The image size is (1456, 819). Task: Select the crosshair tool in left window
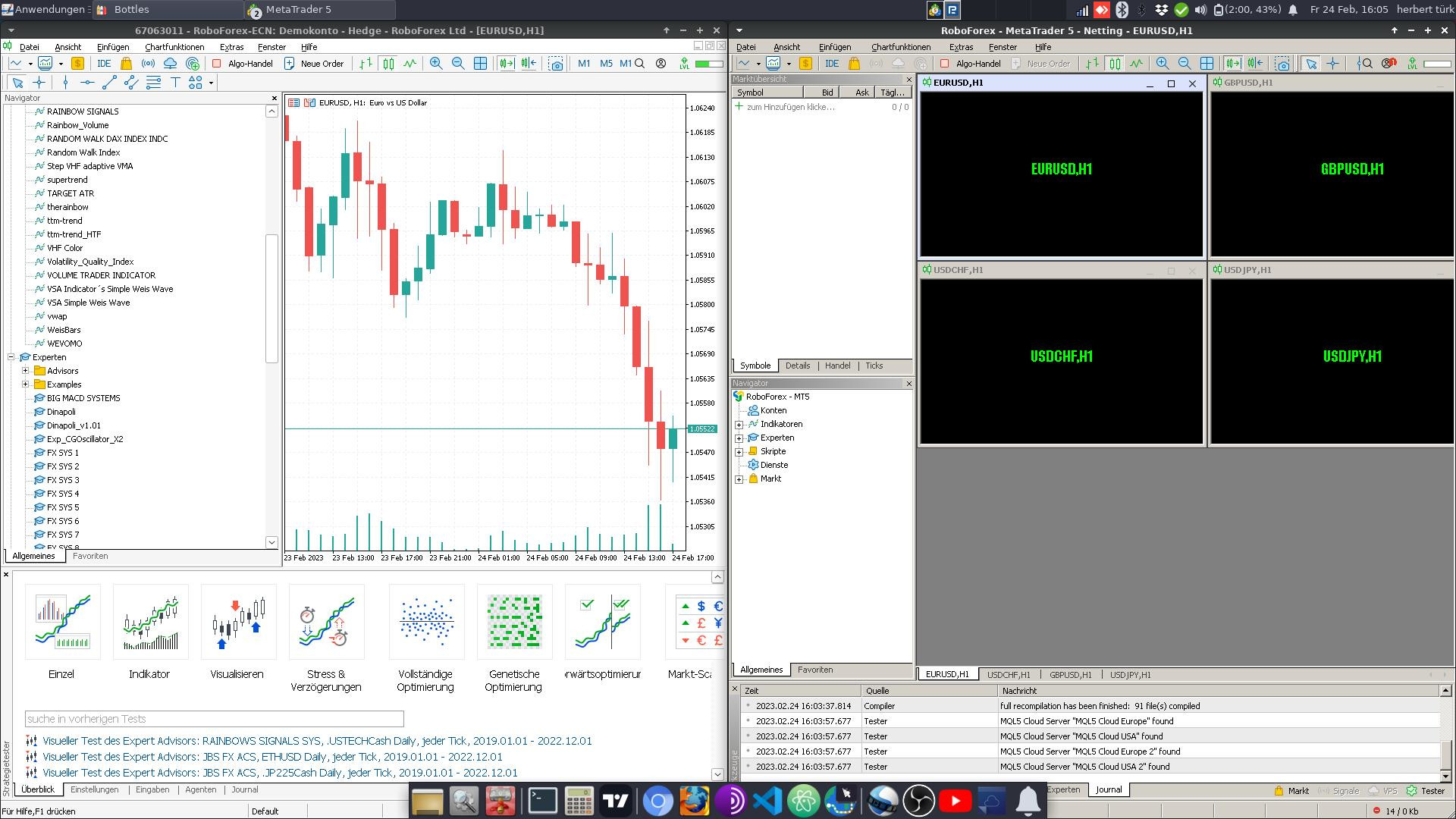tap(39, 83)
